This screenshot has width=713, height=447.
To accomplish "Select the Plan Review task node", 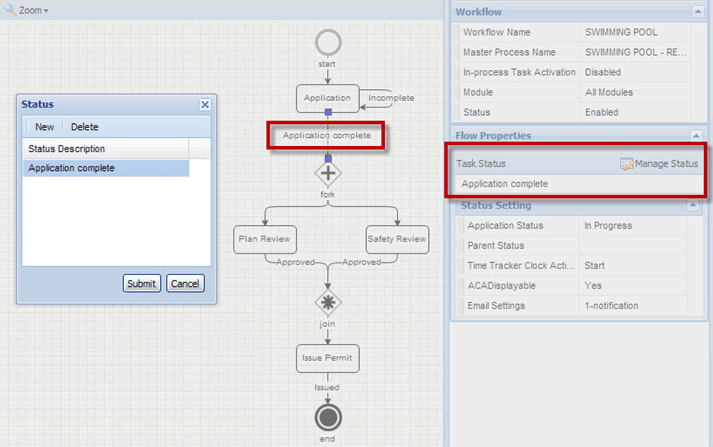I will [263, 239].
